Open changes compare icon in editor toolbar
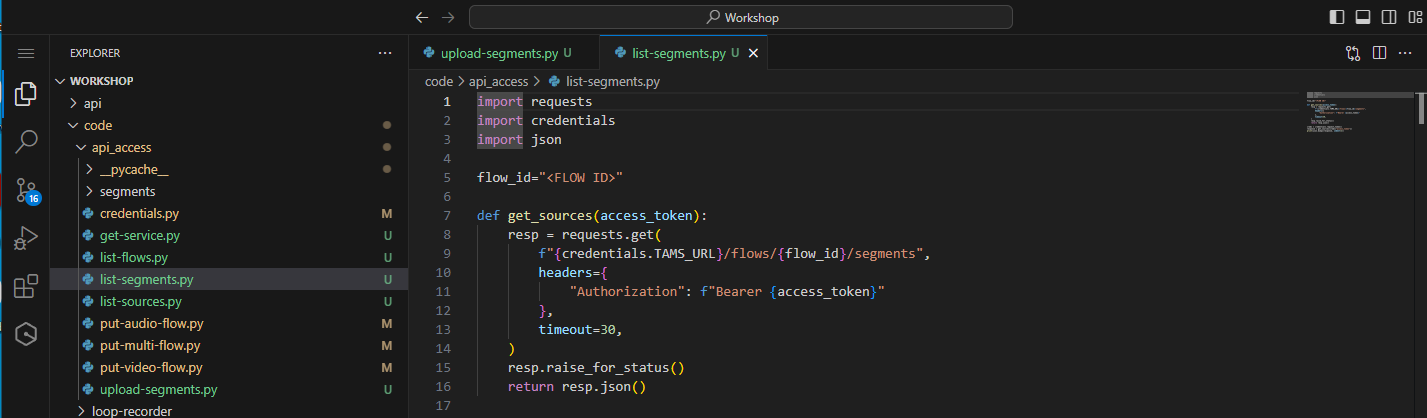 tap(1353, 53)
